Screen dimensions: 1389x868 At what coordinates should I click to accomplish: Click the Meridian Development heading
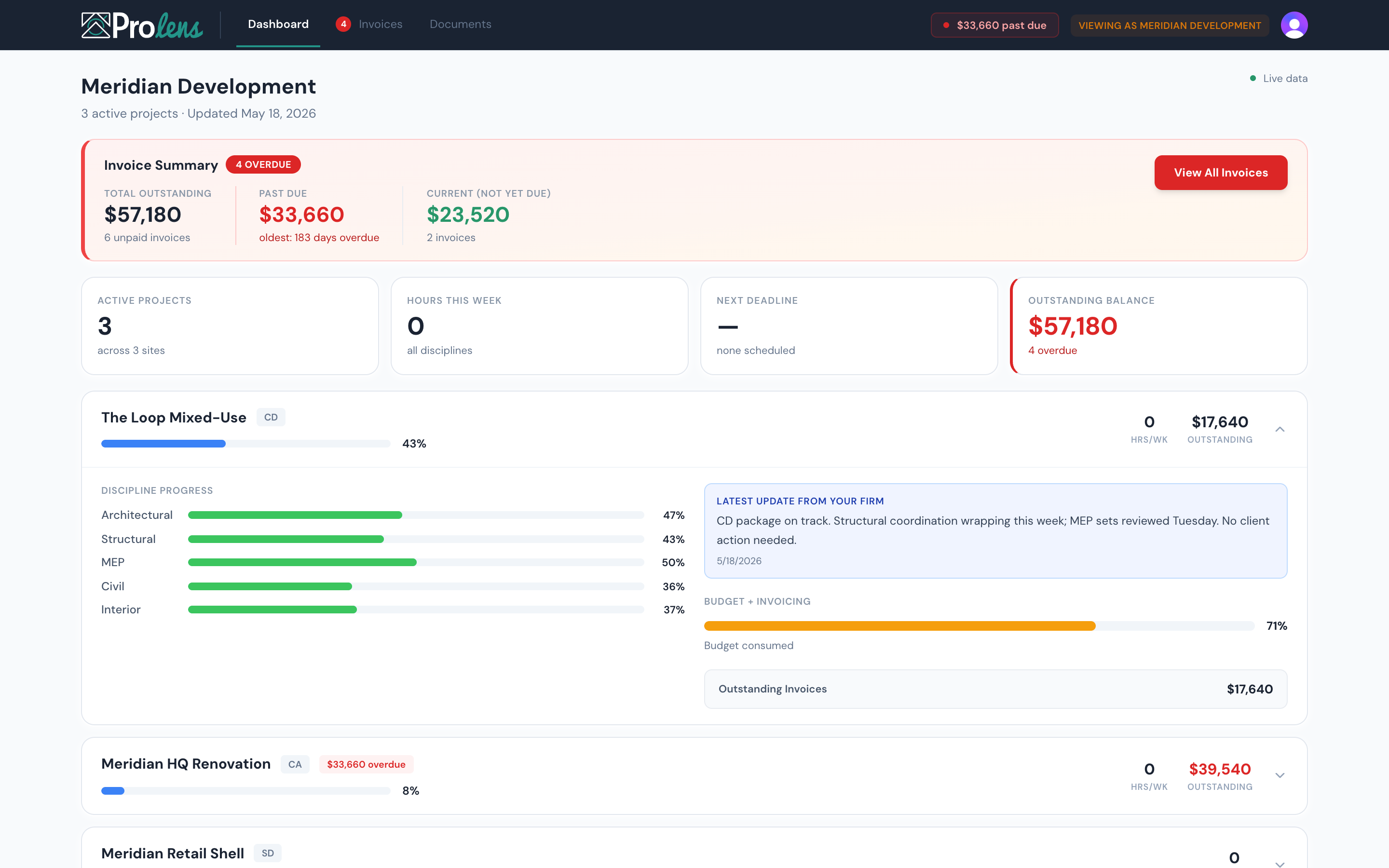(199, 87)
